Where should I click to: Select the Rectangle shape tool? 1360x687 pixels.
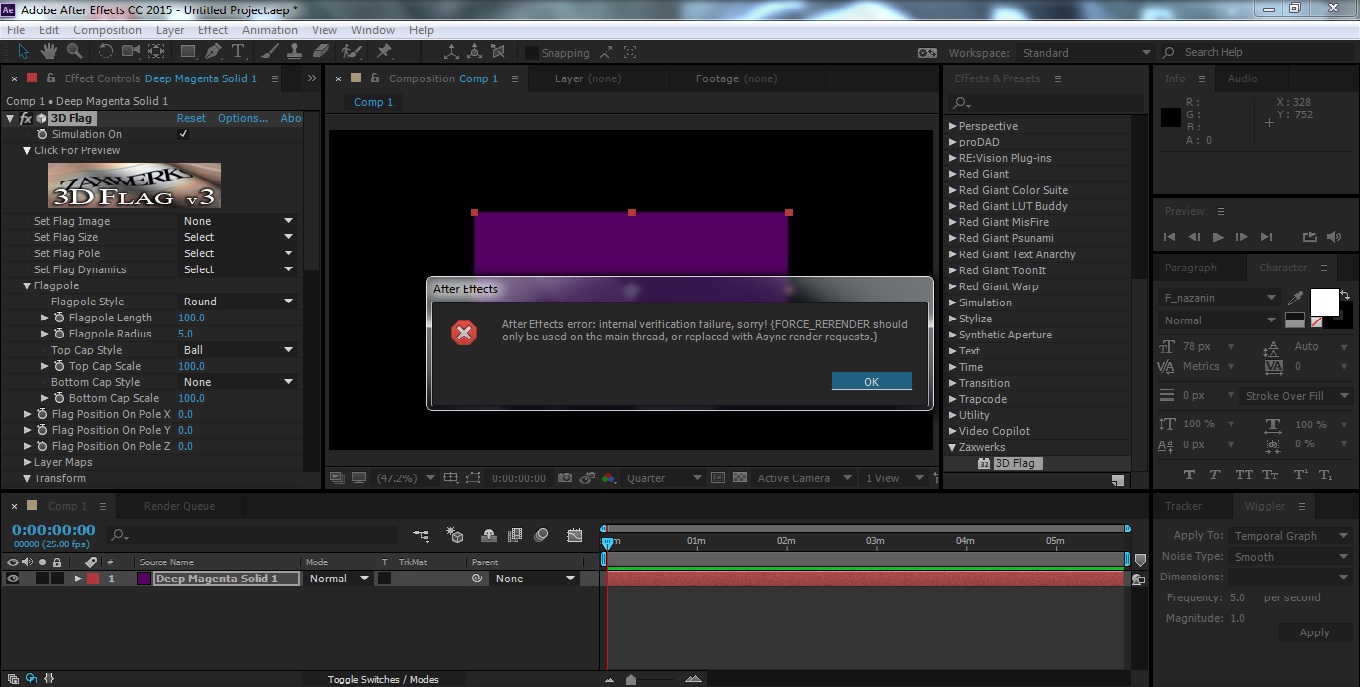point(188,51)
